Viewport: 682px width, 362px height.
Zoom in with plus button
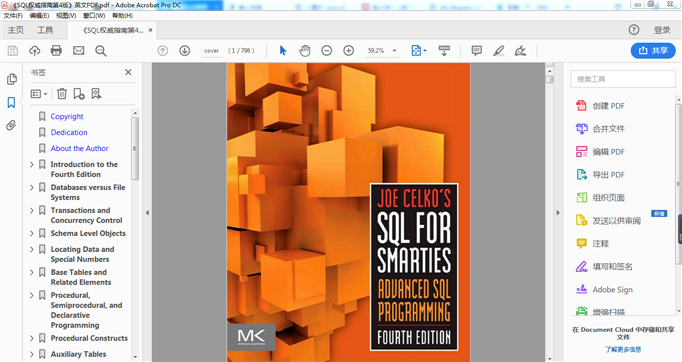[x=349, y=51]
